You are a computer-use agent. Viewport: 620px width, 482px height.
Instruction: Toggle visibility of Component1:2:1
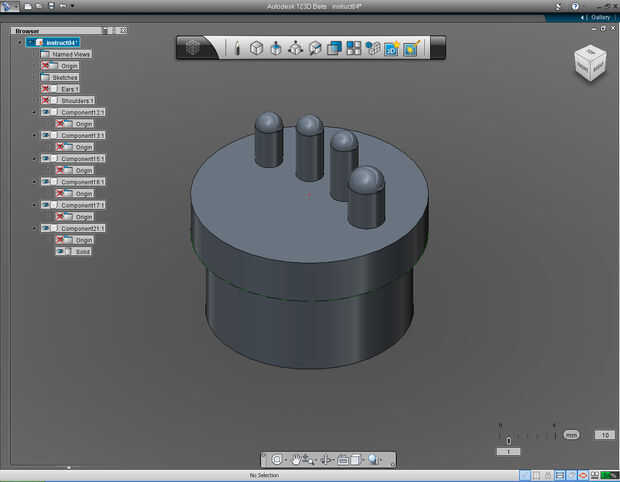pyautogui.click(x=45, y=112)
